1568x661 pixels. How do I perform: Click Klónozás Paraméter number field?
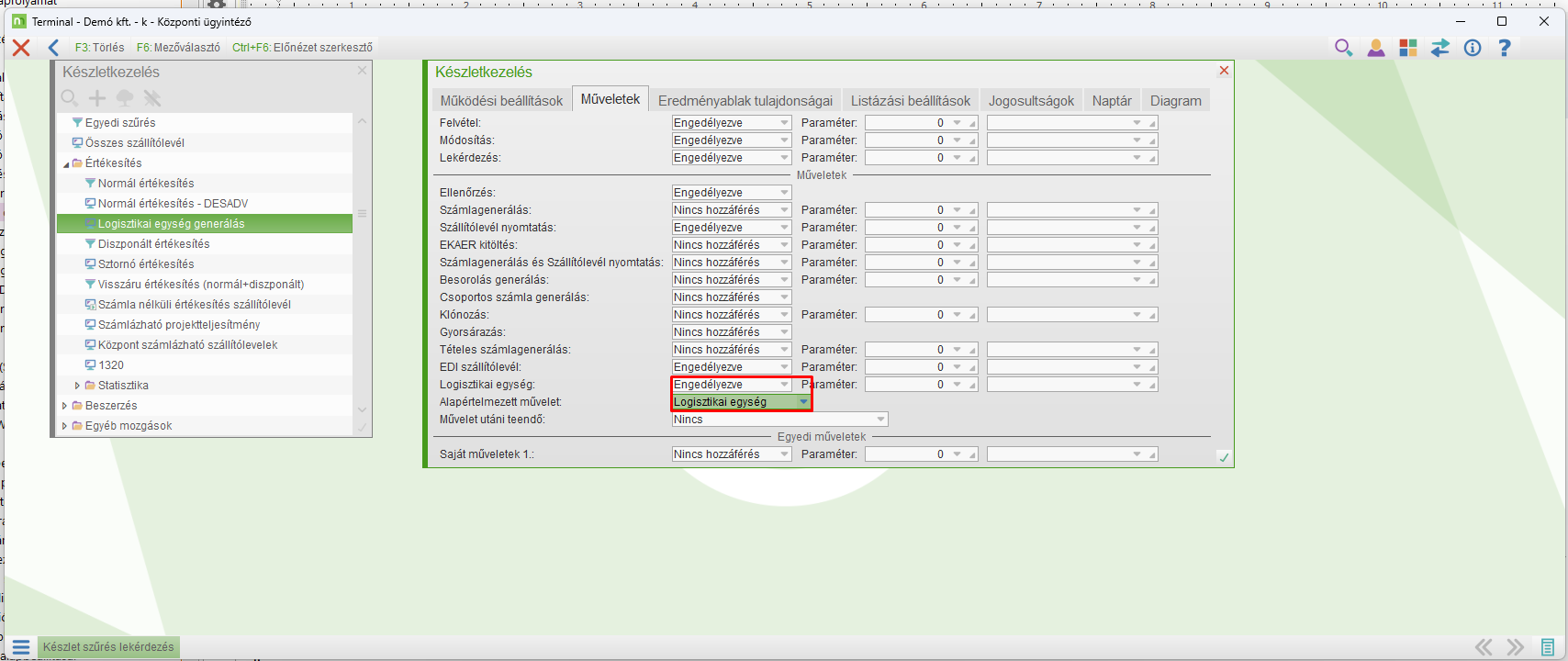pos(921,315)
